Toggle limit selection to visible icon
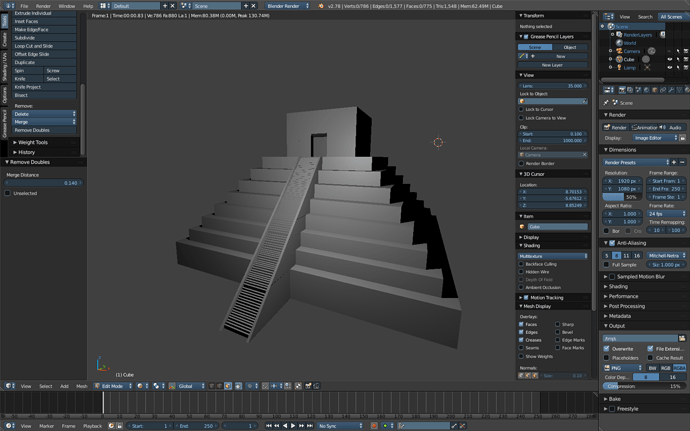 click(239, 386)
